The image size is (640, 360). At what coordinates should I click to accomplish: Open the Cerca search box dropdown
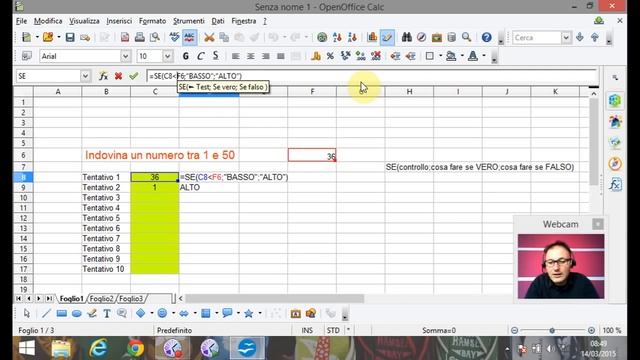[x=566, y=38]
